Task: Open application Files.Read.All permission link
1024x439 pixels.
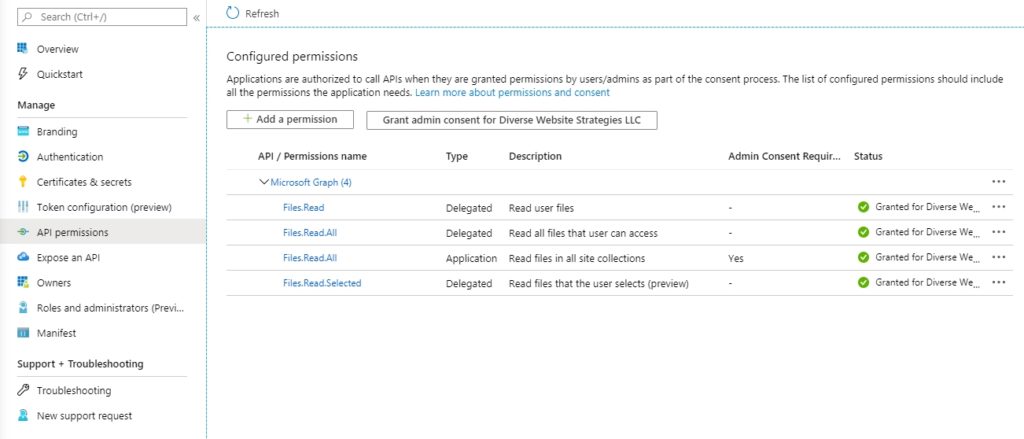Action: coord(310,257)
